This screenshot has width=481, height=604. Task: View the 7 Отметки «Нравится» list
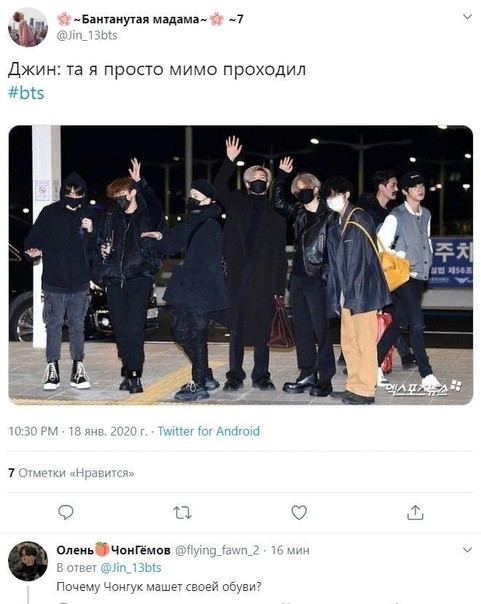point(71,473)
